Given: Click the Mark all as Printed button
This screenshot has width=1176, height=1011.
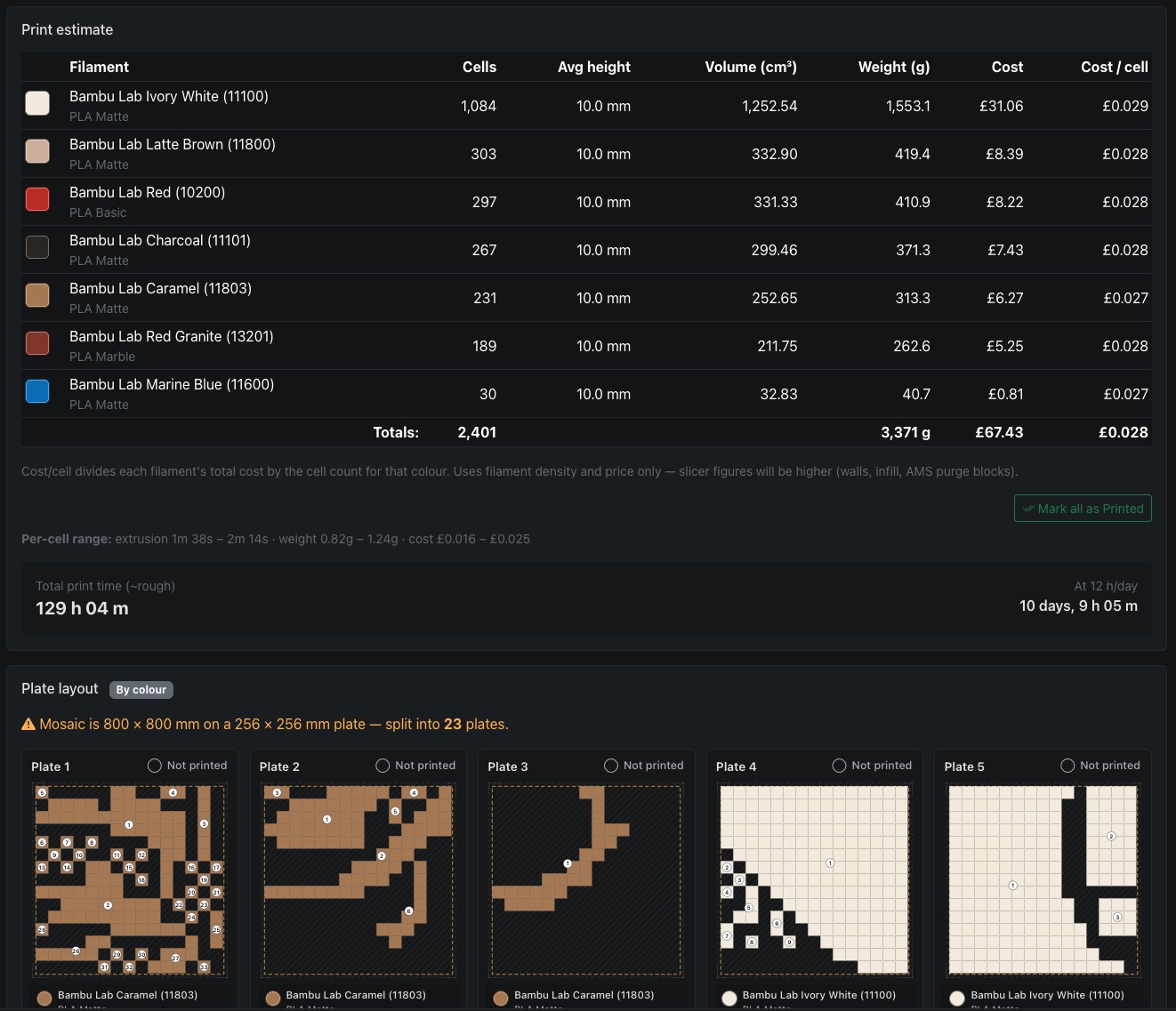Looking at the screenshot, I should pyautogui.click(x=1083, y=509).
